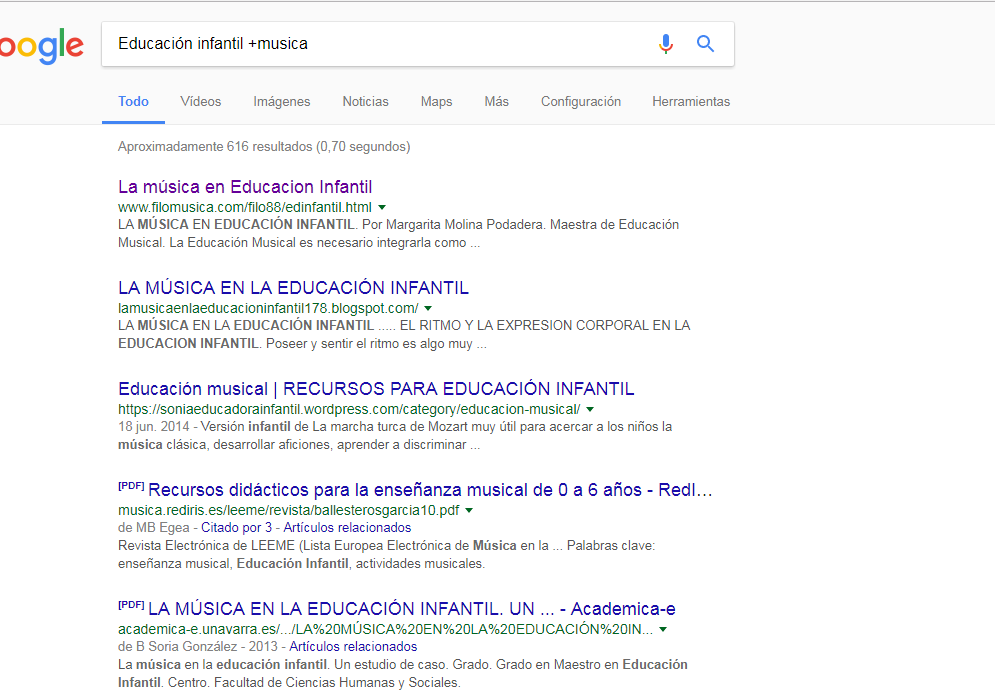Switch to the Imágenes tab
Image resolution: width=995 pixels, height=696 pixels.
(282, 102)
